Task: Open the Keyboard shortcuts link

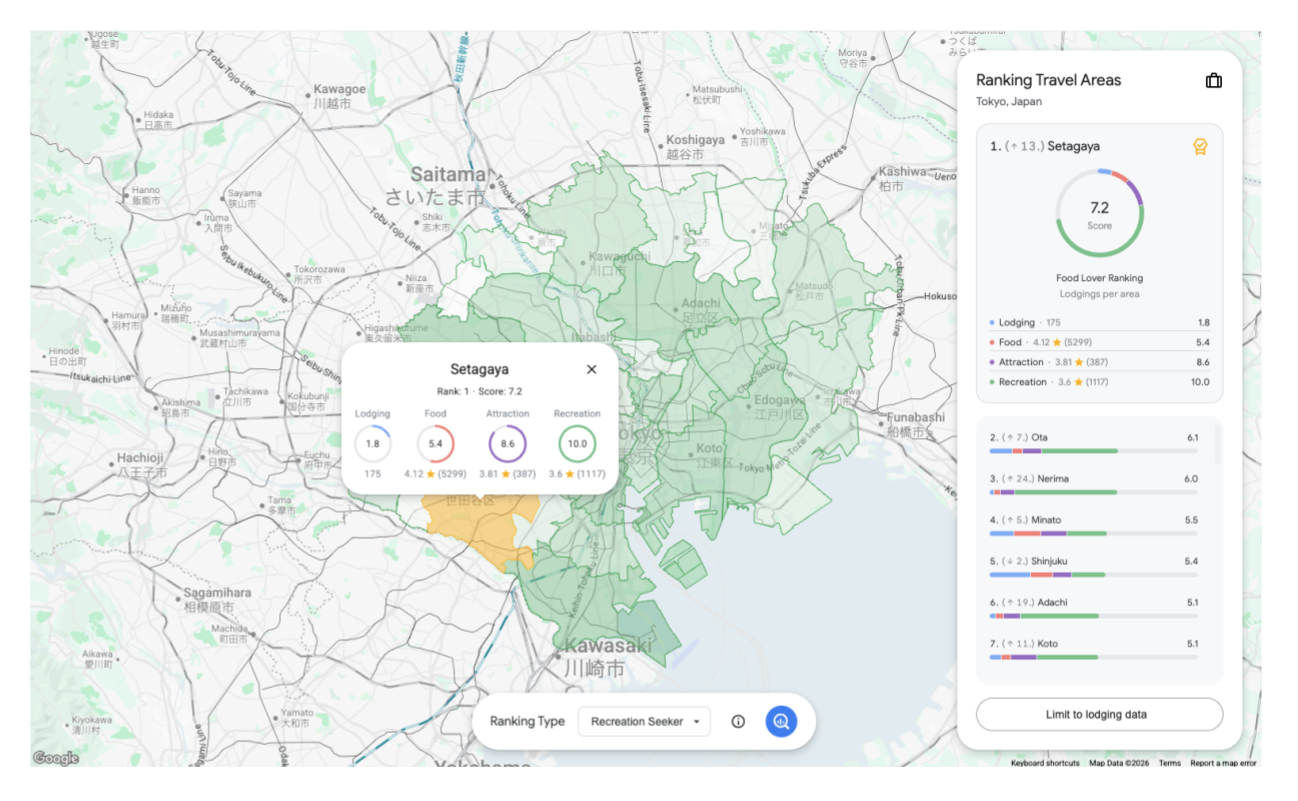Action: point(1044,762)
